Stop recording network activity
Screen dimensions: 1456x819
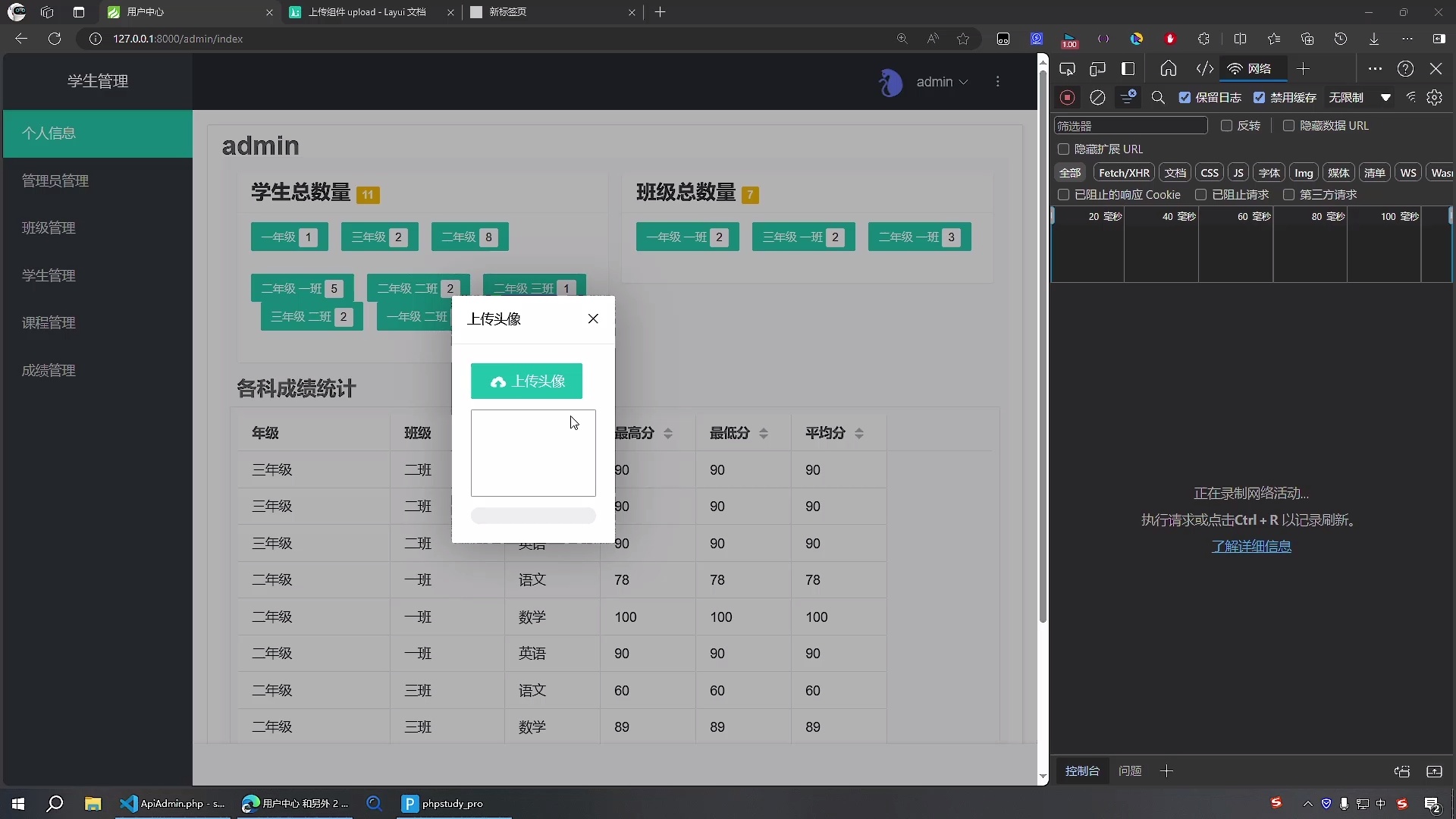coord(1068,97)
